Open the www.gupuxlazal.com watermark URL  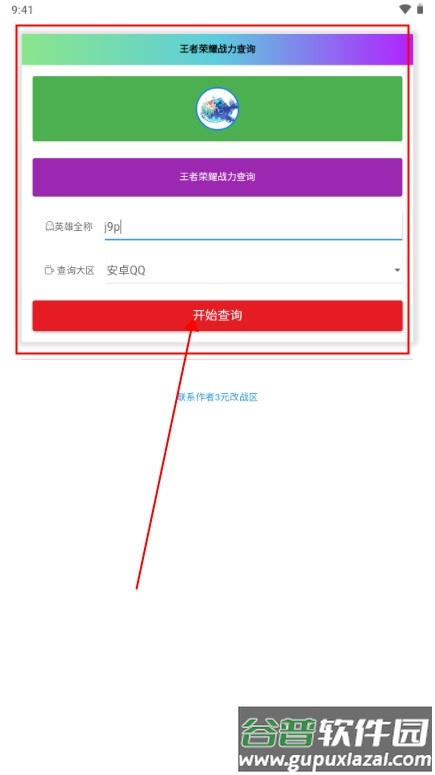coord(335,759)
